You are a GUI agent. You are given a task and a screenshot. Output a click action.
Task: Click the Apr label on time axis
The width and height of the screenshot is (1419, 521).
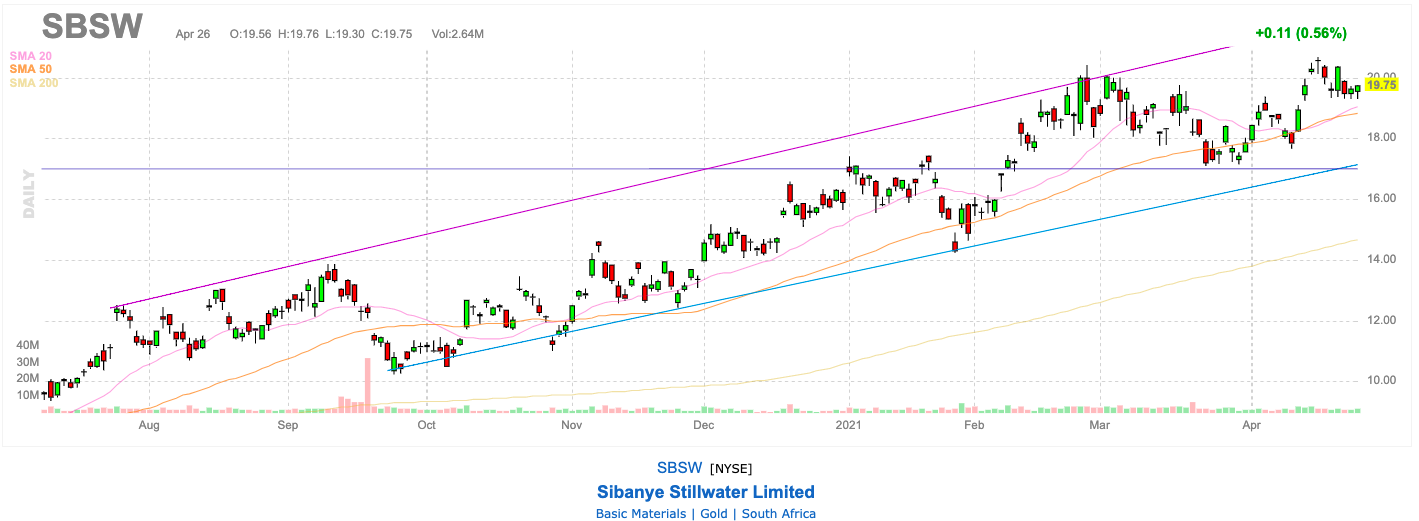(1251, 425)
